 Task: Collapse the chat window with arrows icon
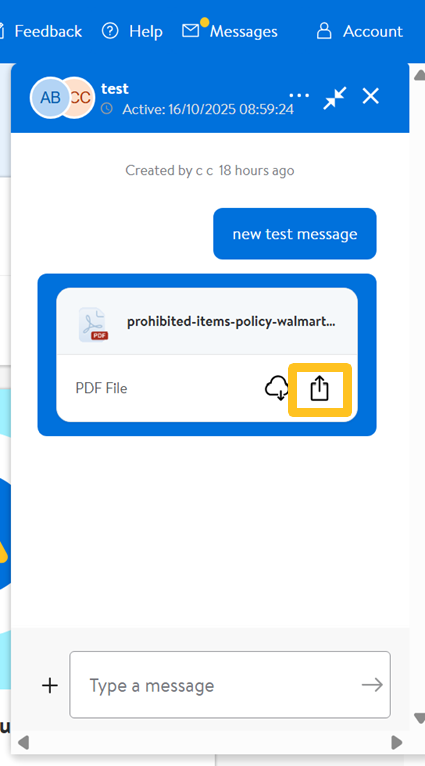[335, 97]
